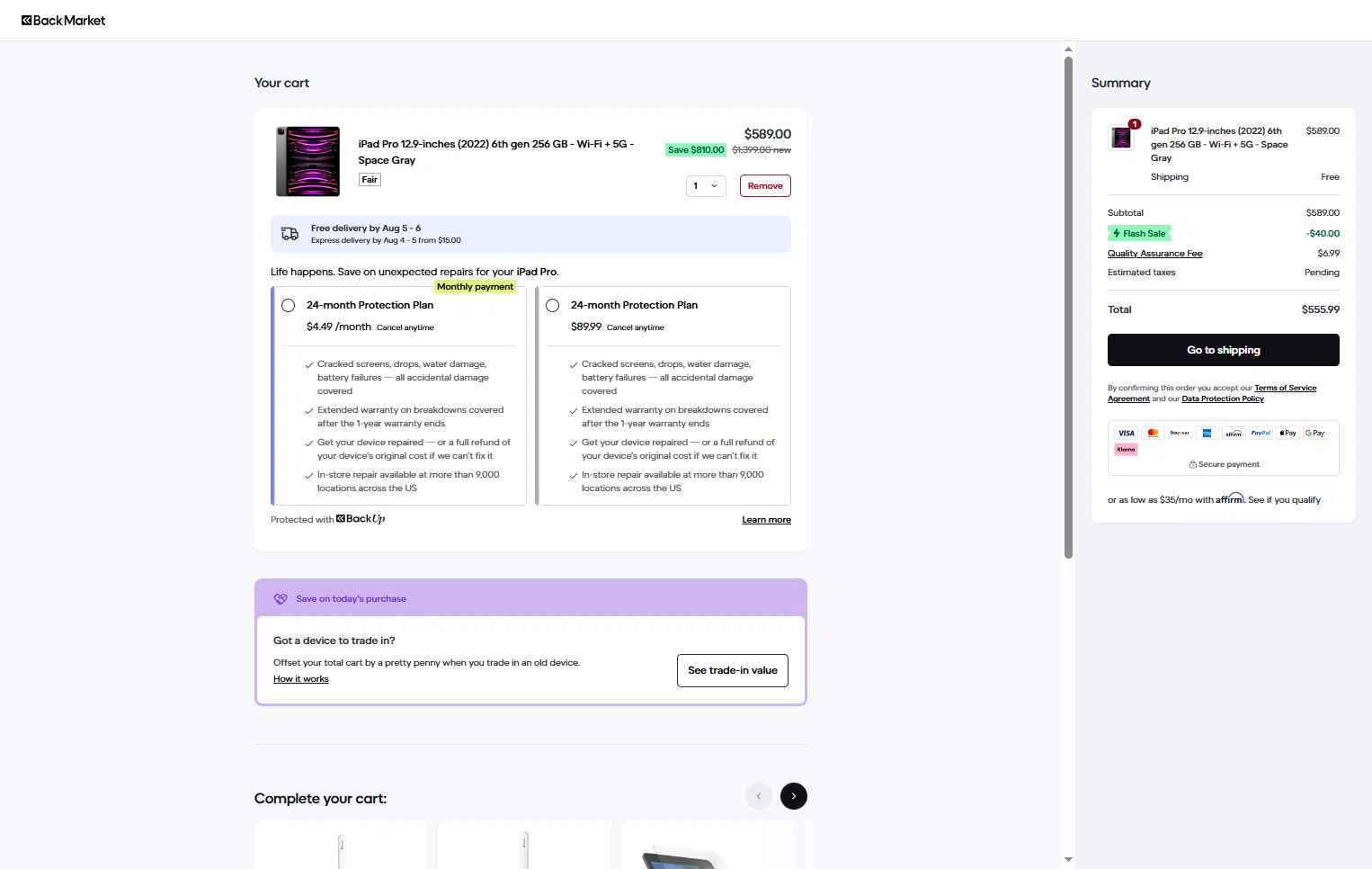Screen dimensions: 1372x869
Task: Click the $1,399.00 new strikethrough price
Action: [x=762, y=150]
